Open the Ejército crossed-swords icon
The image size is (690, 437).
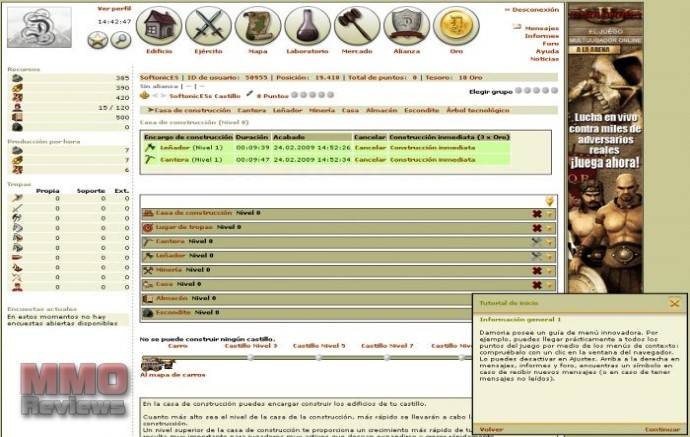[x=208, y=26]
